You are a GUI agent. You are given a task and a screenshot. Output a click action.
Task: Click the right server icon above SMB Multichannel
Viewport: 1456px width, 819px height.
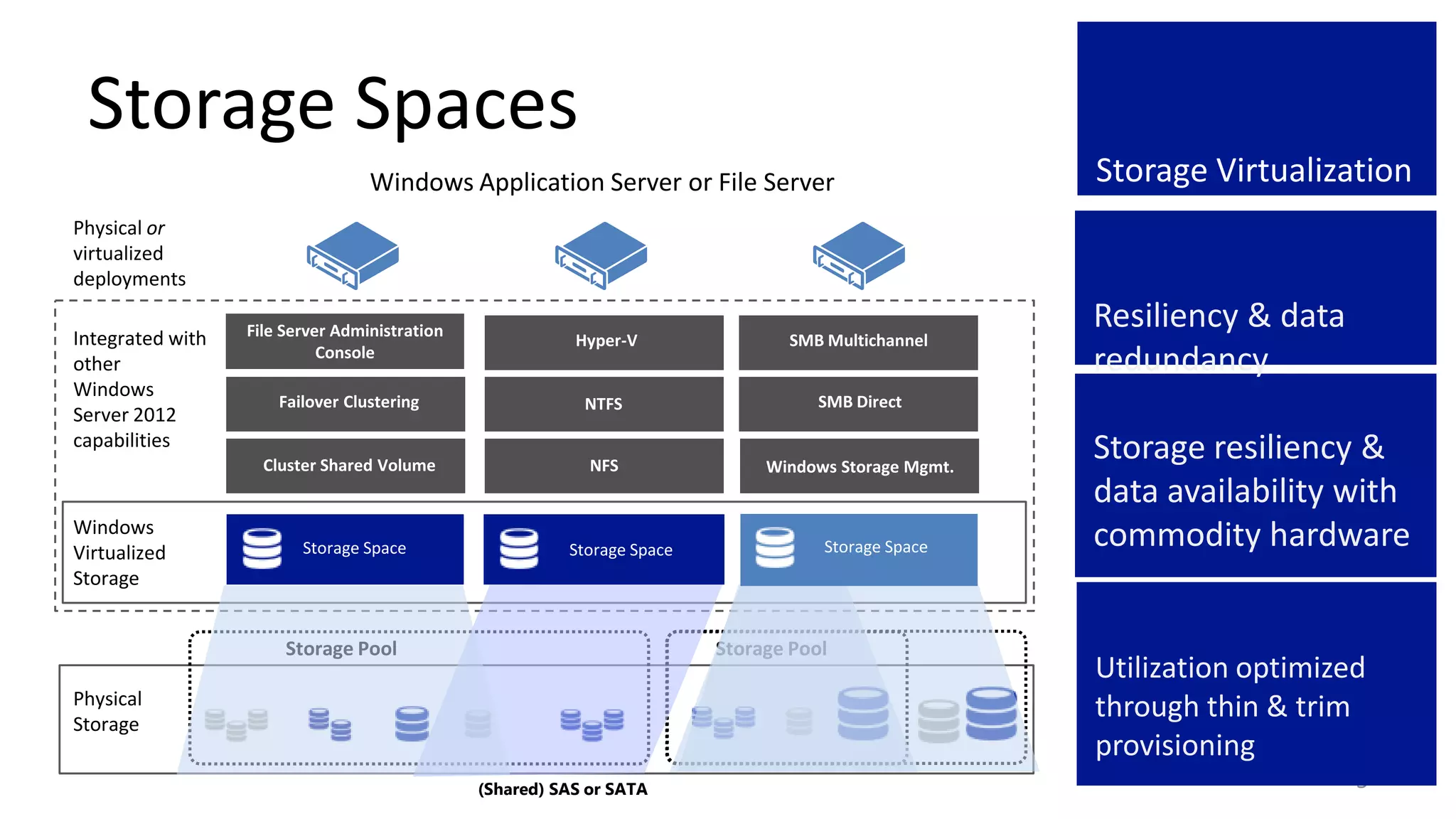859,255
